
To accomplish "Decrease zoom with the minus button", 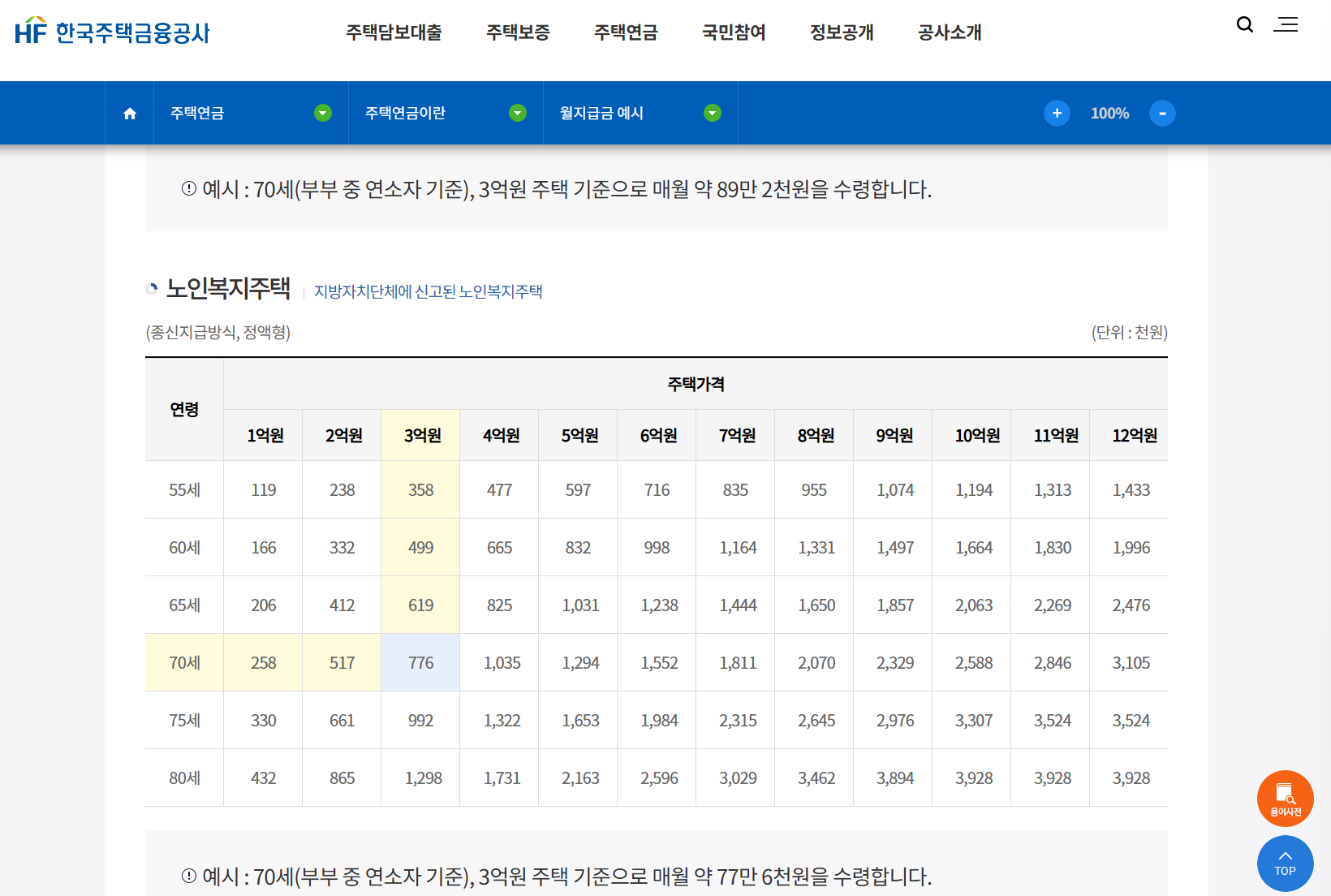I will tap(1162, 114).
